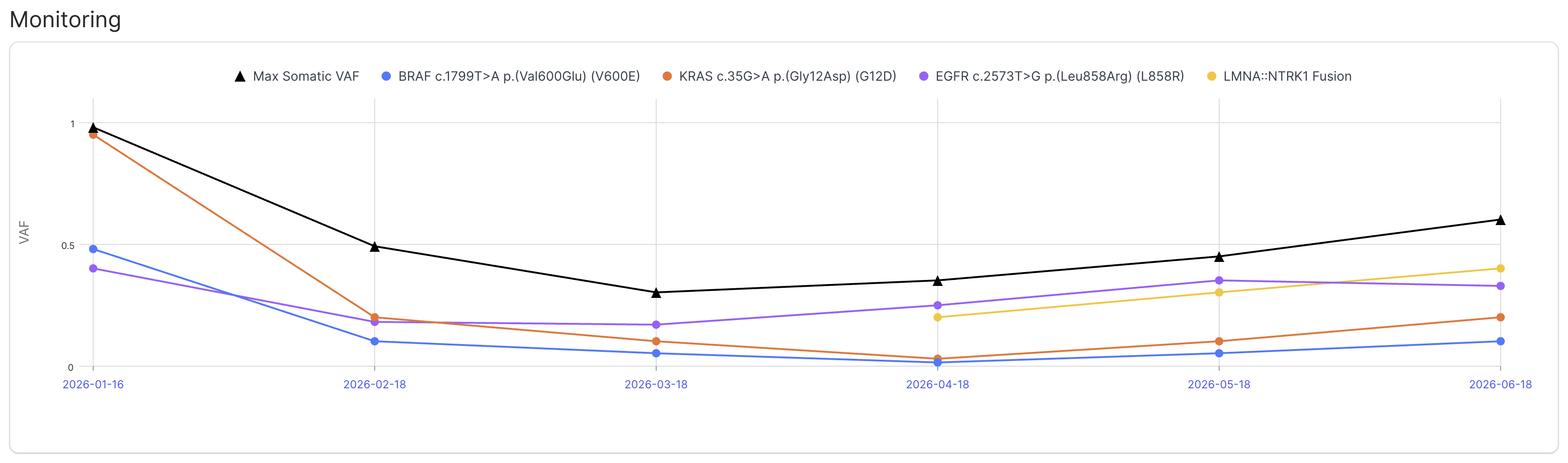Select Max Somatic VAF triangle at 2026-03-18
The height and width of the screenshot is (463, 1568).
pyautogui.click(x=656, y=293)
